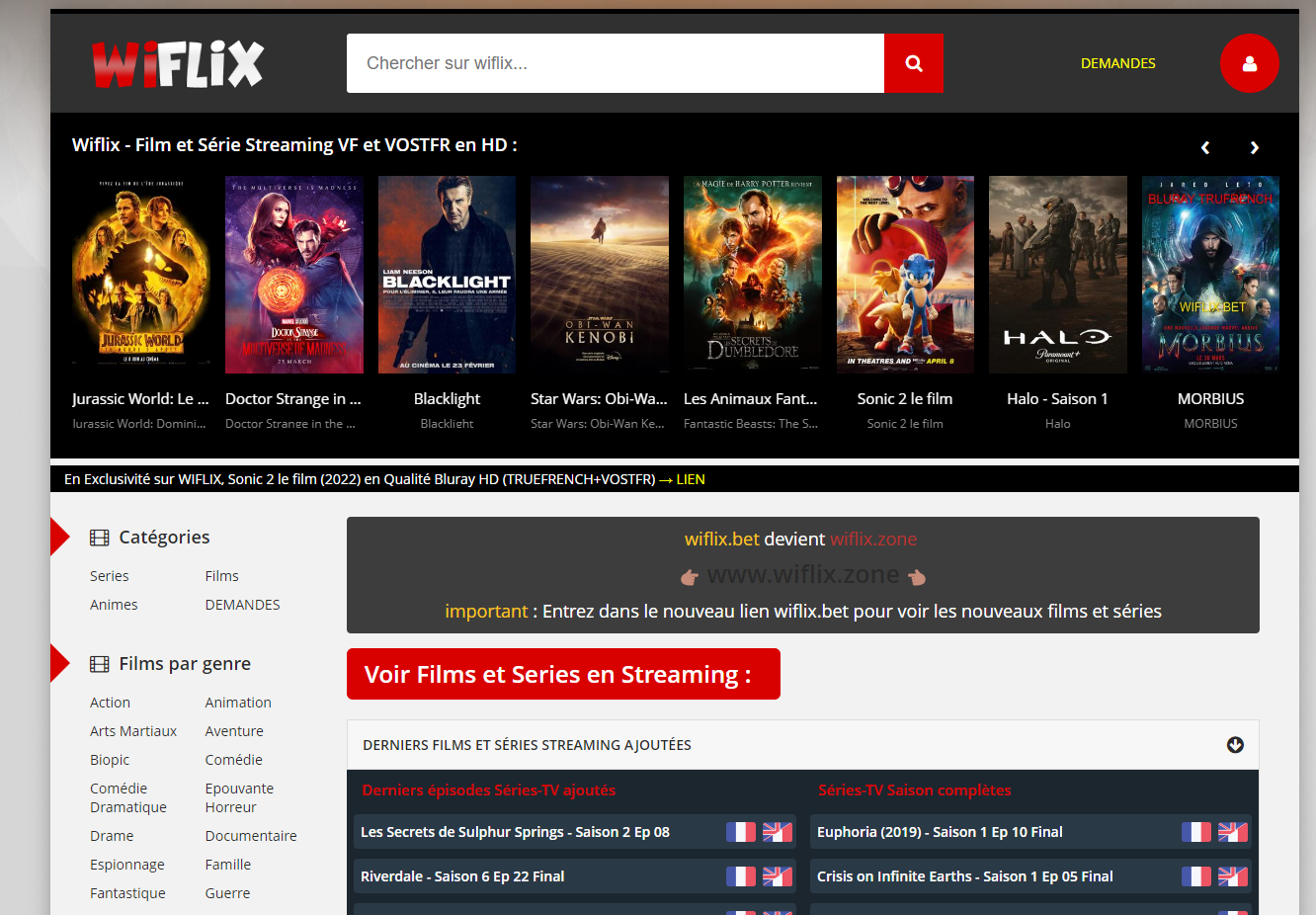Open the wiflix.zone red link

(873, 540)
